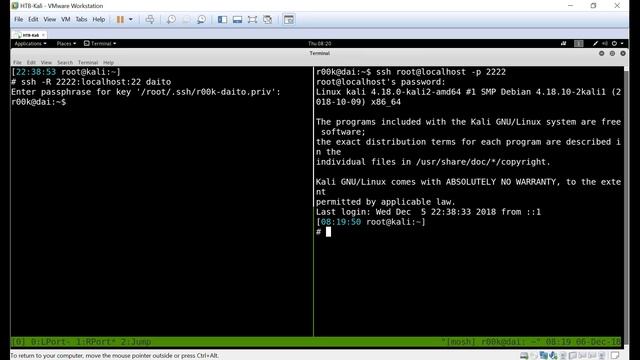This screenshot has height=360, width=640.
Task: Expand the Kali Places menu
Action: click(66, 43)
